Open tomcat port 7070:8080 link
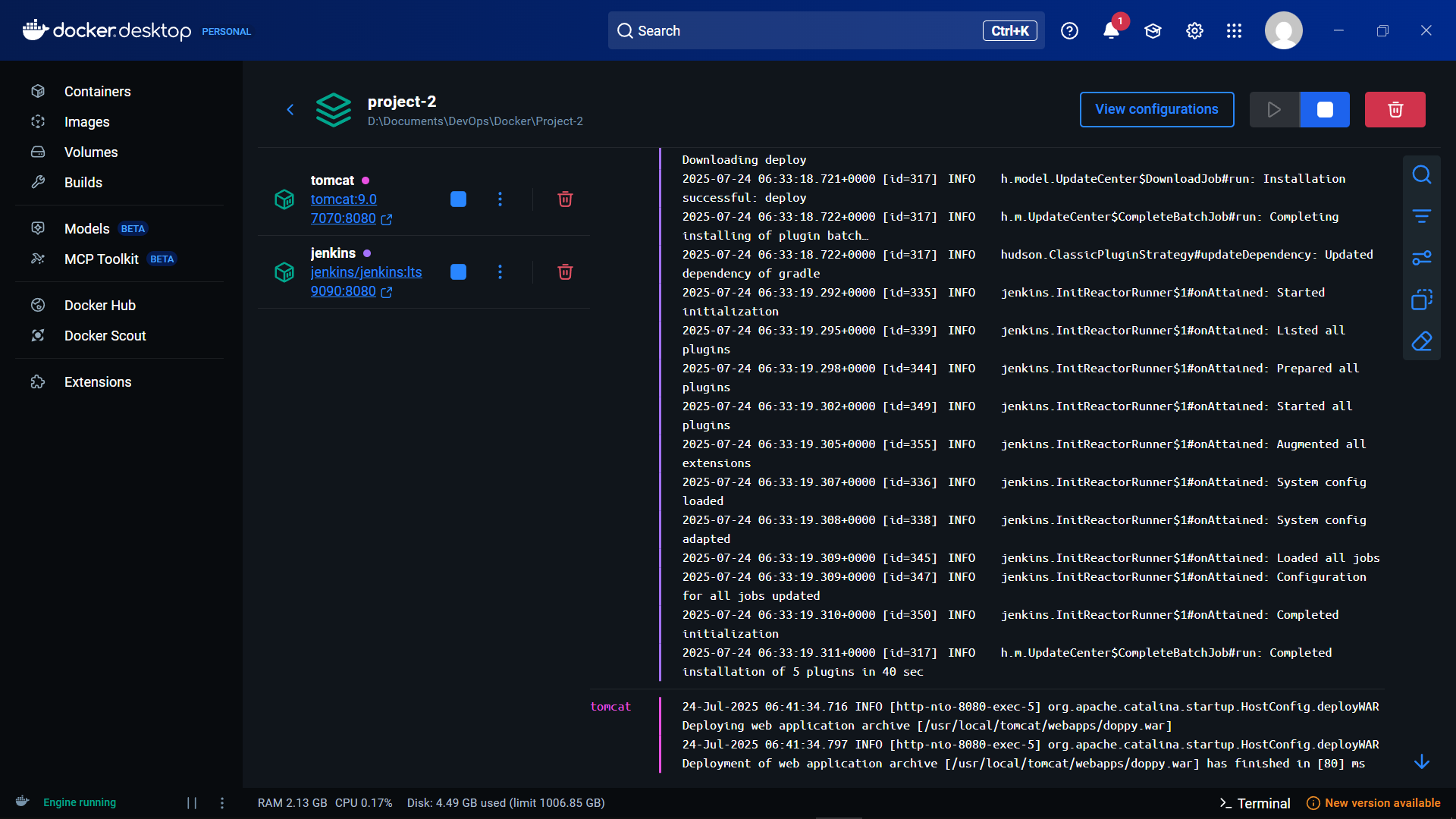 pyautogui.click(x=351, y=218)
